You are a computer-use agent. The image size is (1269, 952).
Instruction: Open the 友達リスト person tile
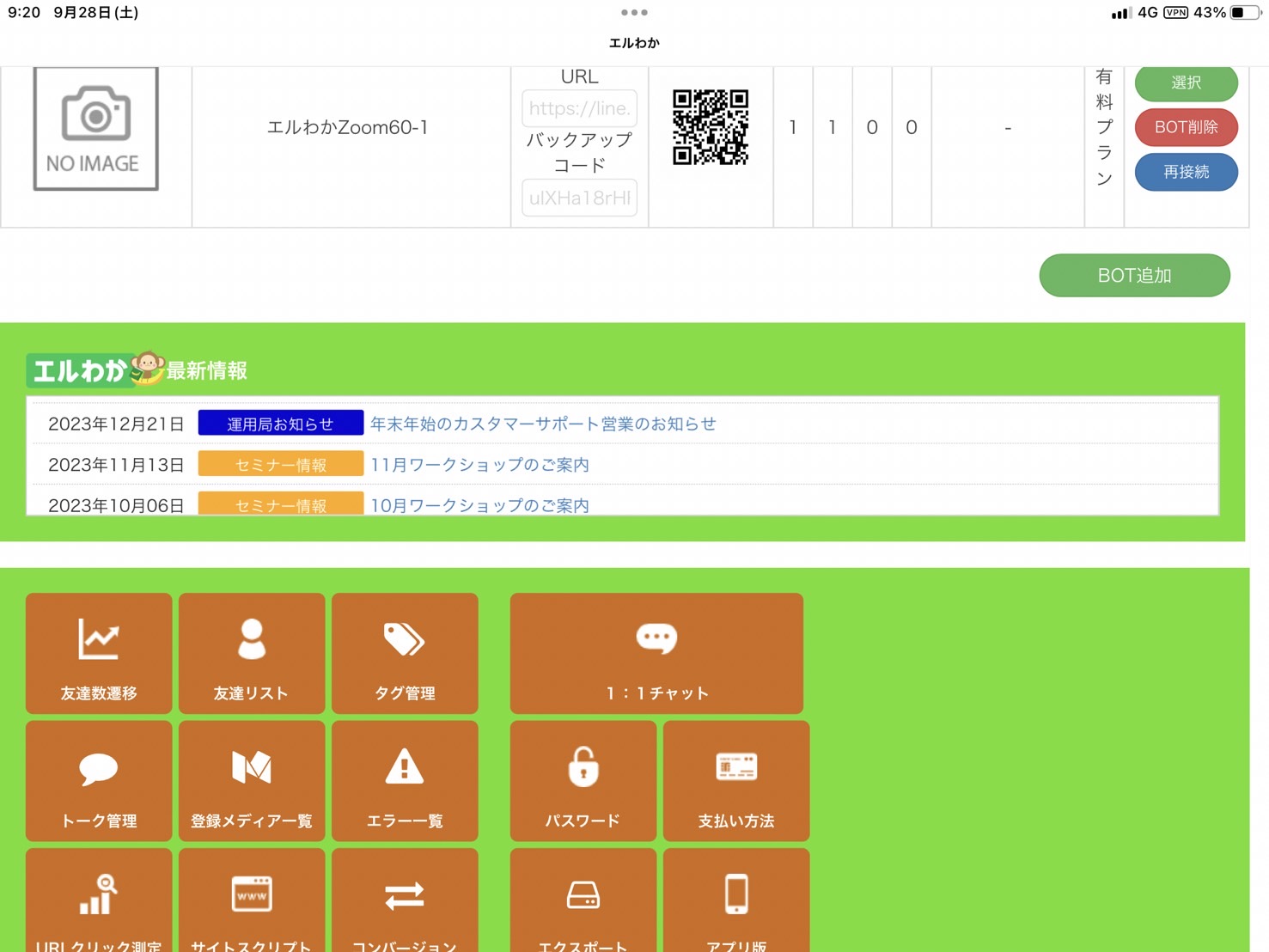pos(252,653)
